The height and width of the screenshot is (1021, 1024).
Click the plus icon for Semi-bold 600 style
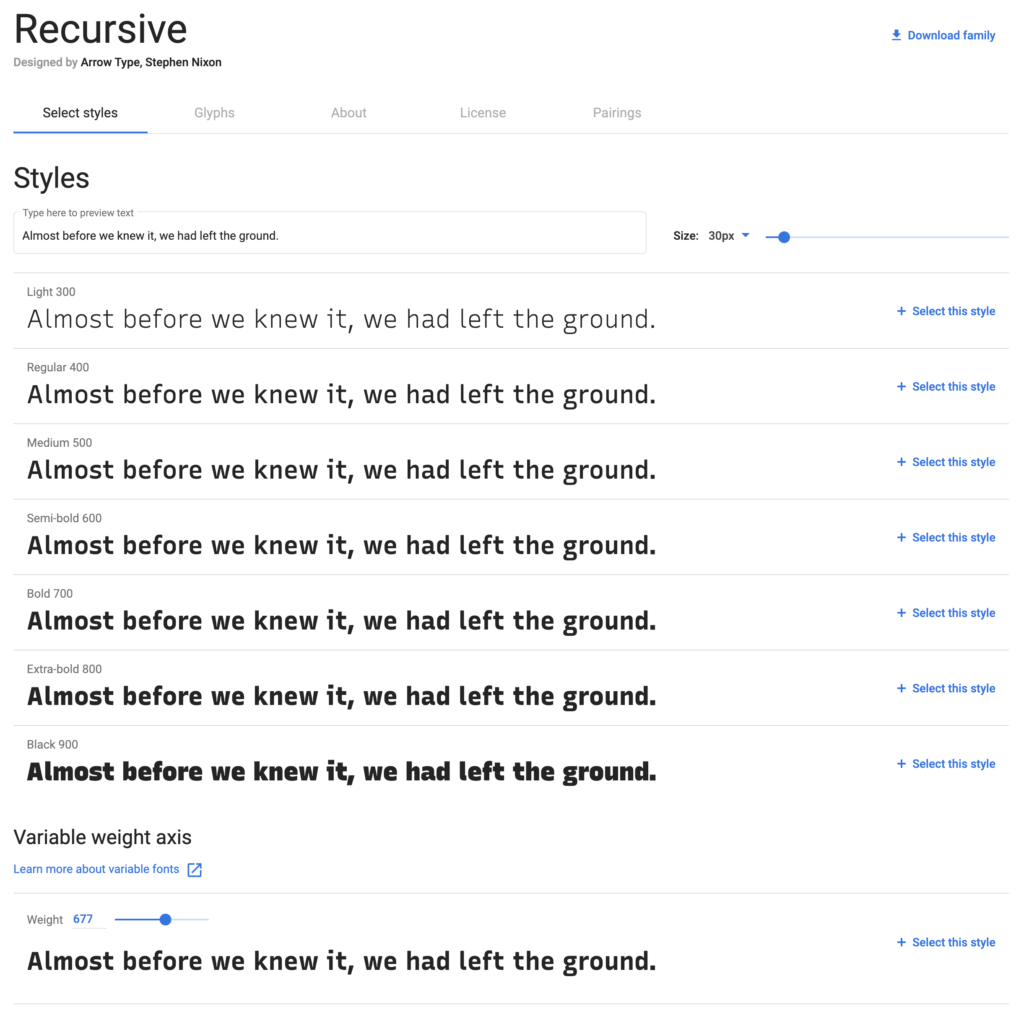[x=901, y=538]
